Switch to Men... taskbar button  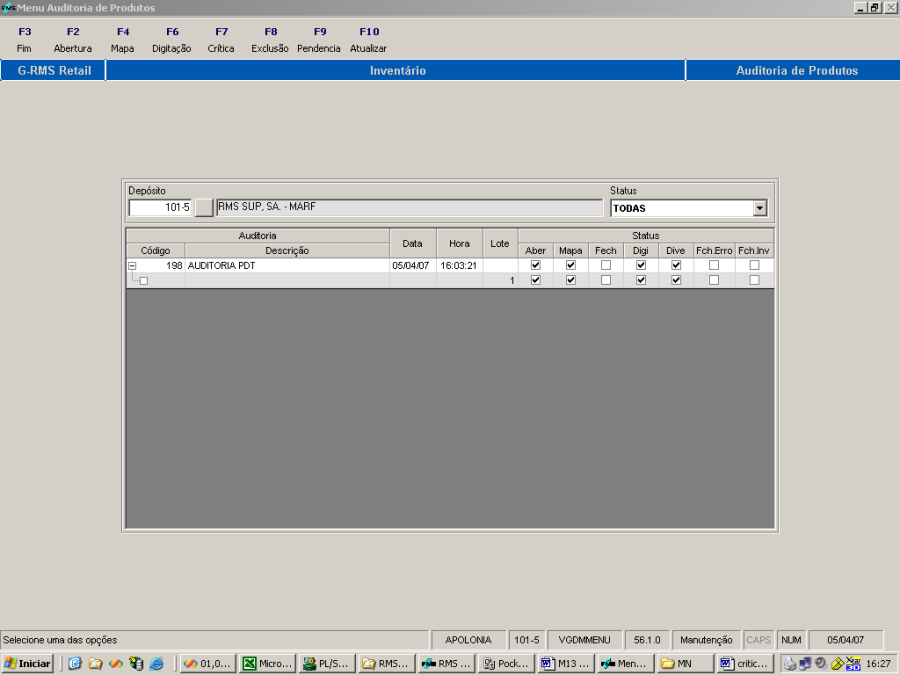click(626, 664)
